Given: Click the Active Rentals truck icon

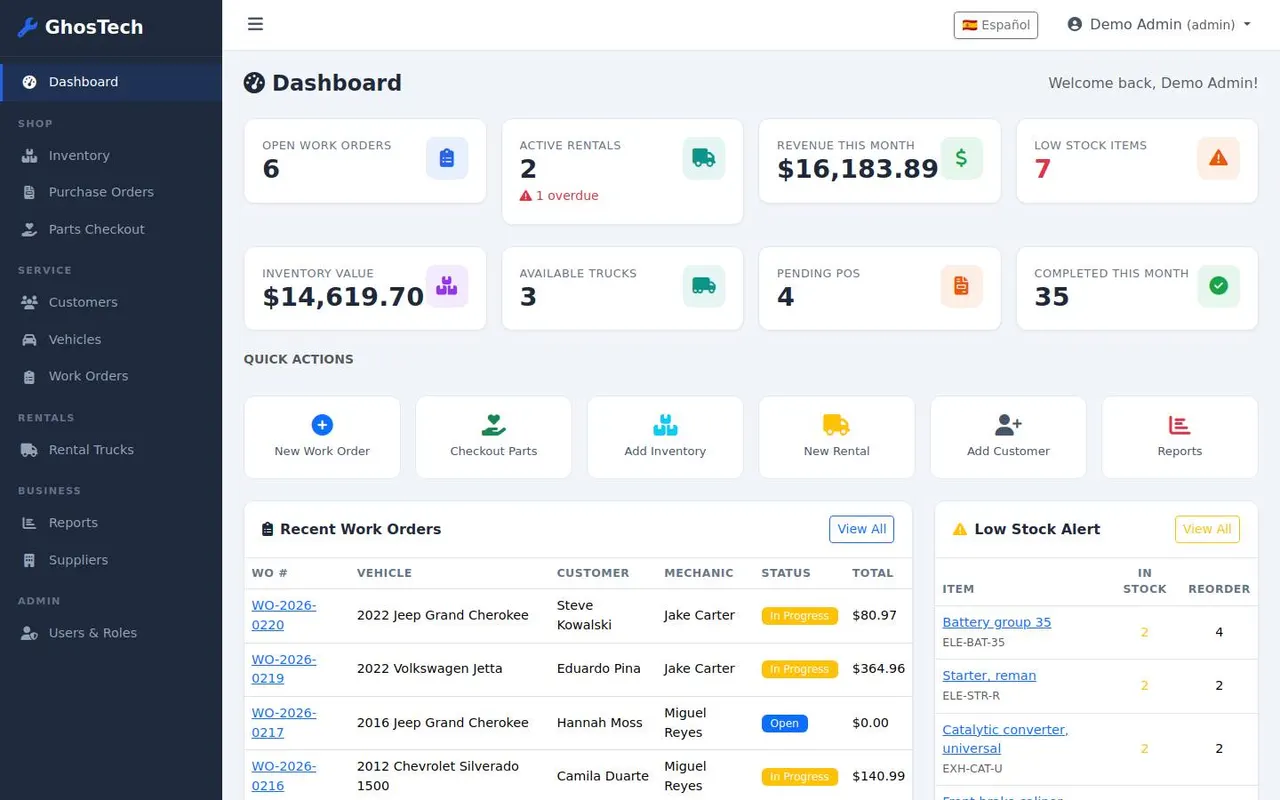Looking at the screenshot, I should point(704,158).
